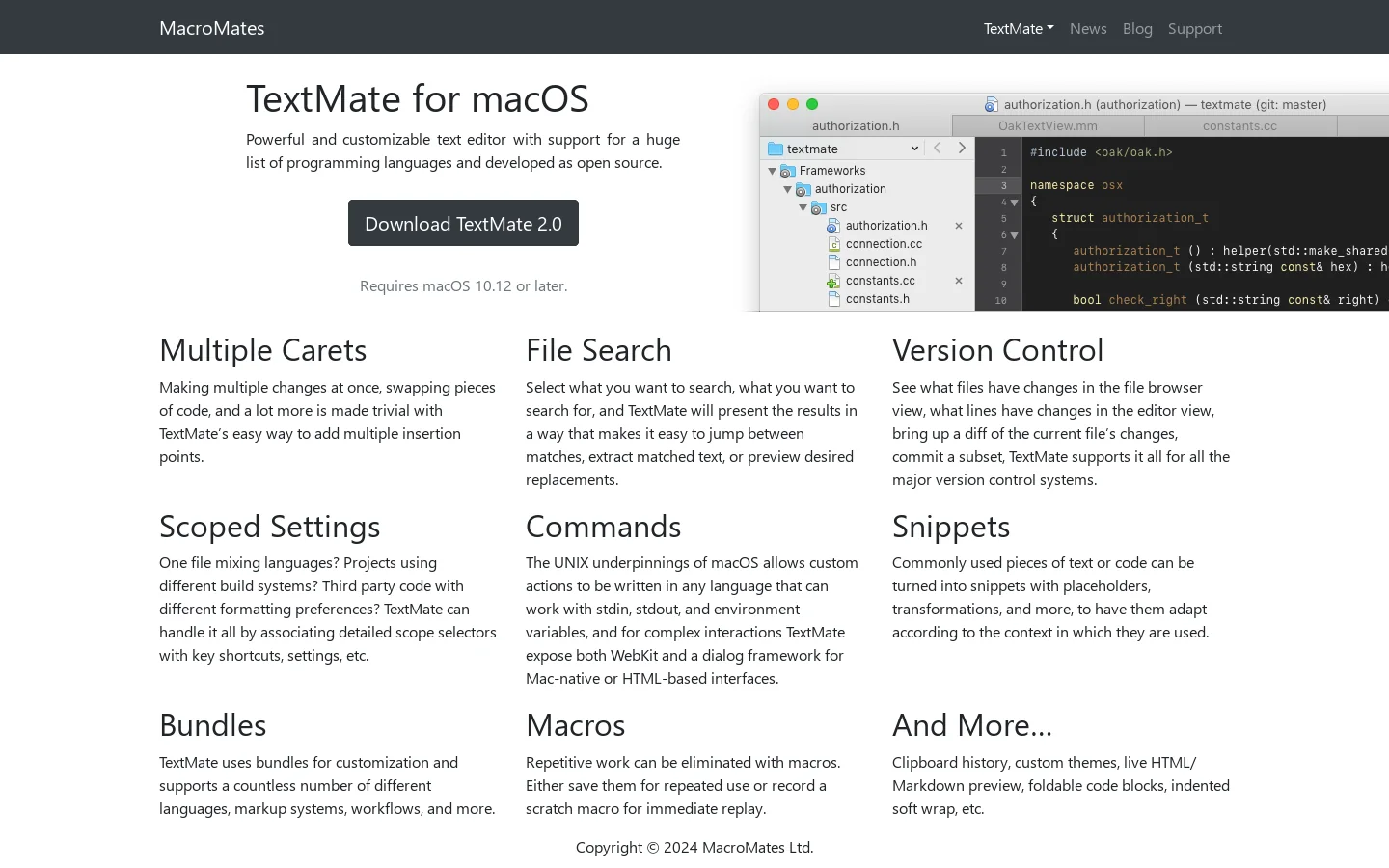Image resolution: width=1389 pixels, height=868 pixels.
Task: Open the textmate folder popup menu
Action: pyautogui.click(x=843, y=149)
